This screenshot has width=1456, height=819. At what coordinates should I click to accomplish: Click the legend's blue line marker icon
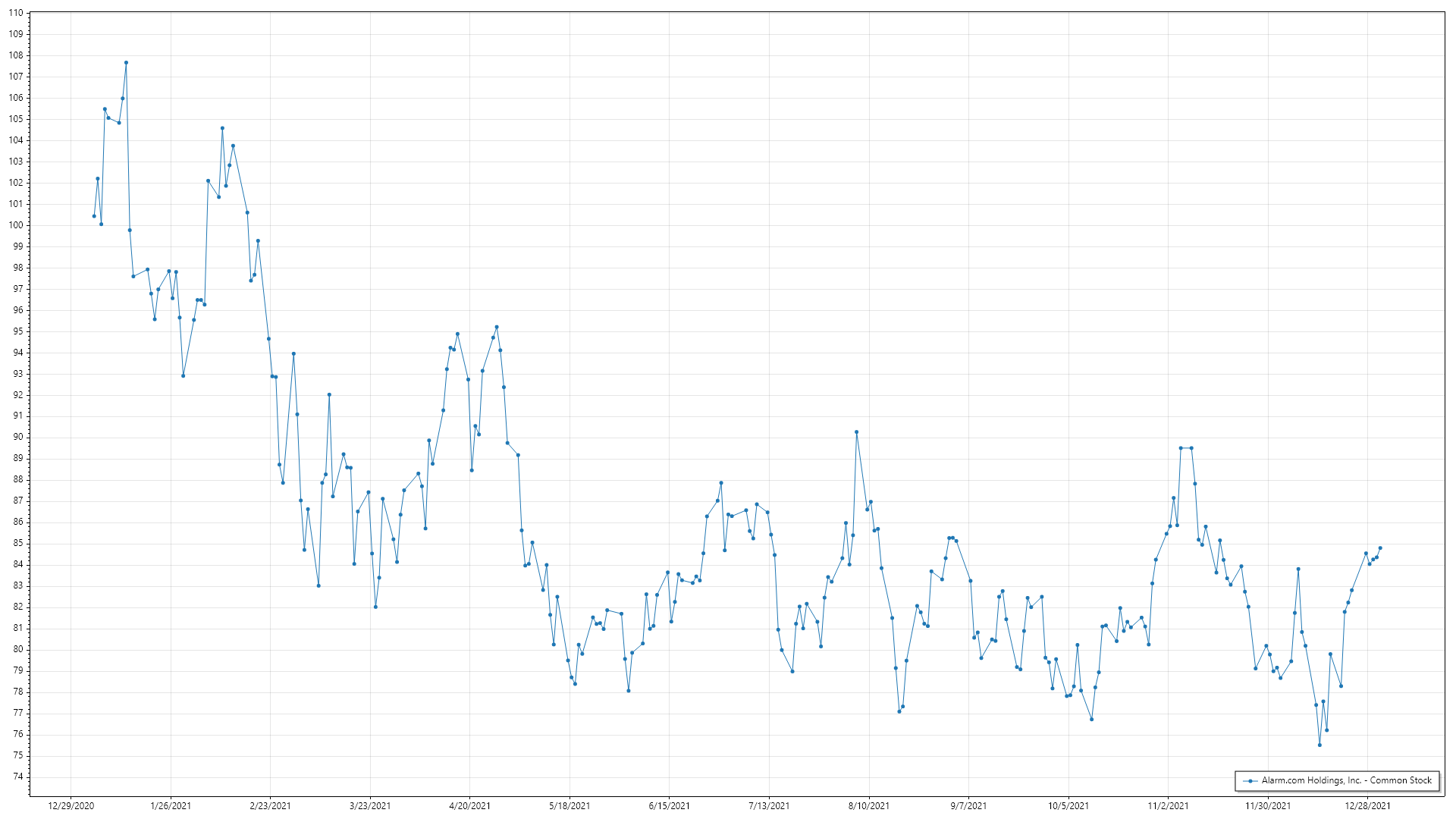pyautogui.click(x=1249, y=780)
